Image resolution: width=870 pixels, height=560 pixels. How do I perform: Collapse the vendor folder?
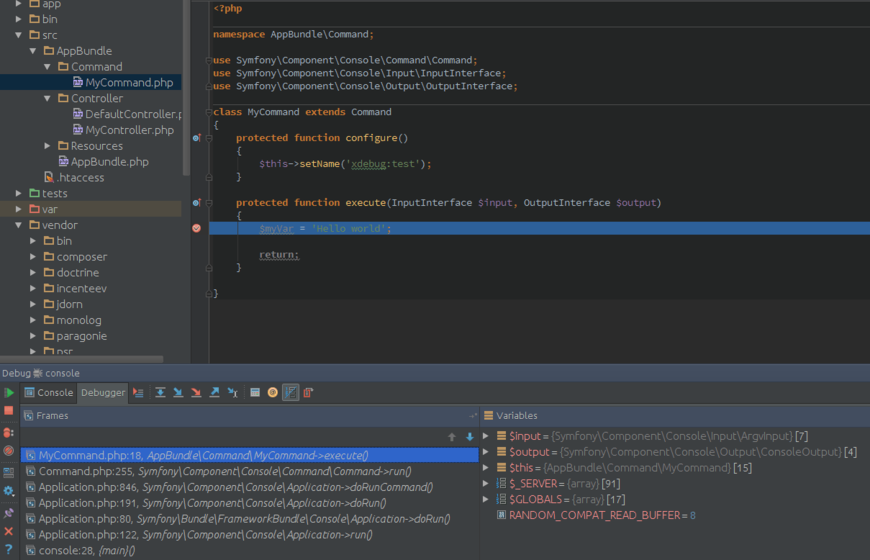(x=19, y=225)
